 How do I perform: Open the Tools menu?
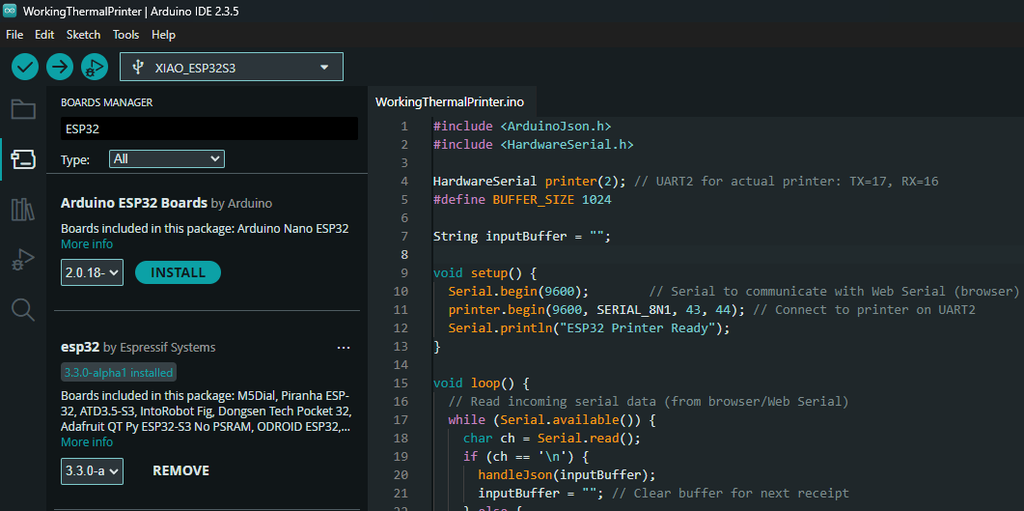coord(126,34)
